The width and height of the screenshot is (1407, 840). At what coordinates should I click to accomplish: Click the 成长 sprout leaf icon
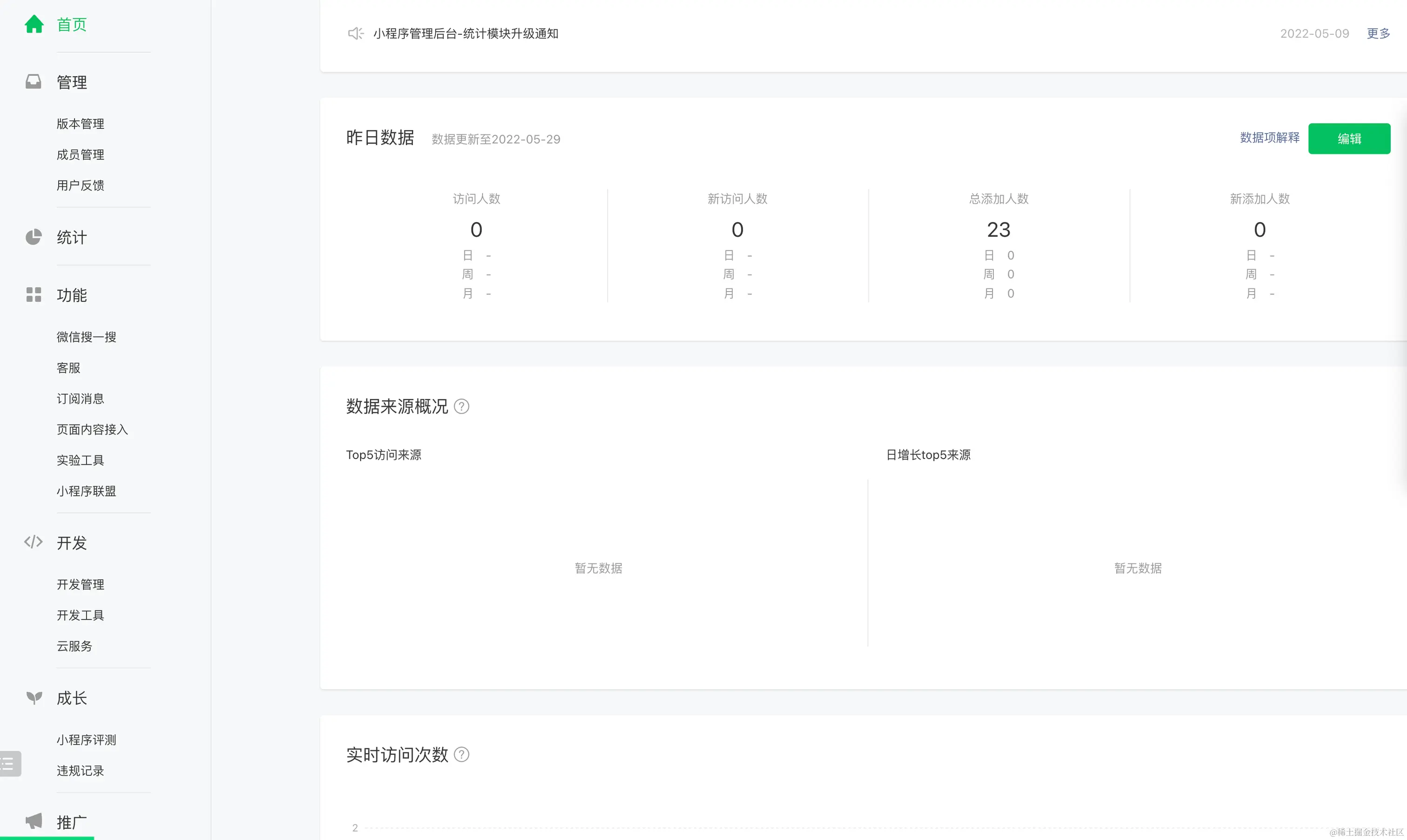[x=34, y=698]
